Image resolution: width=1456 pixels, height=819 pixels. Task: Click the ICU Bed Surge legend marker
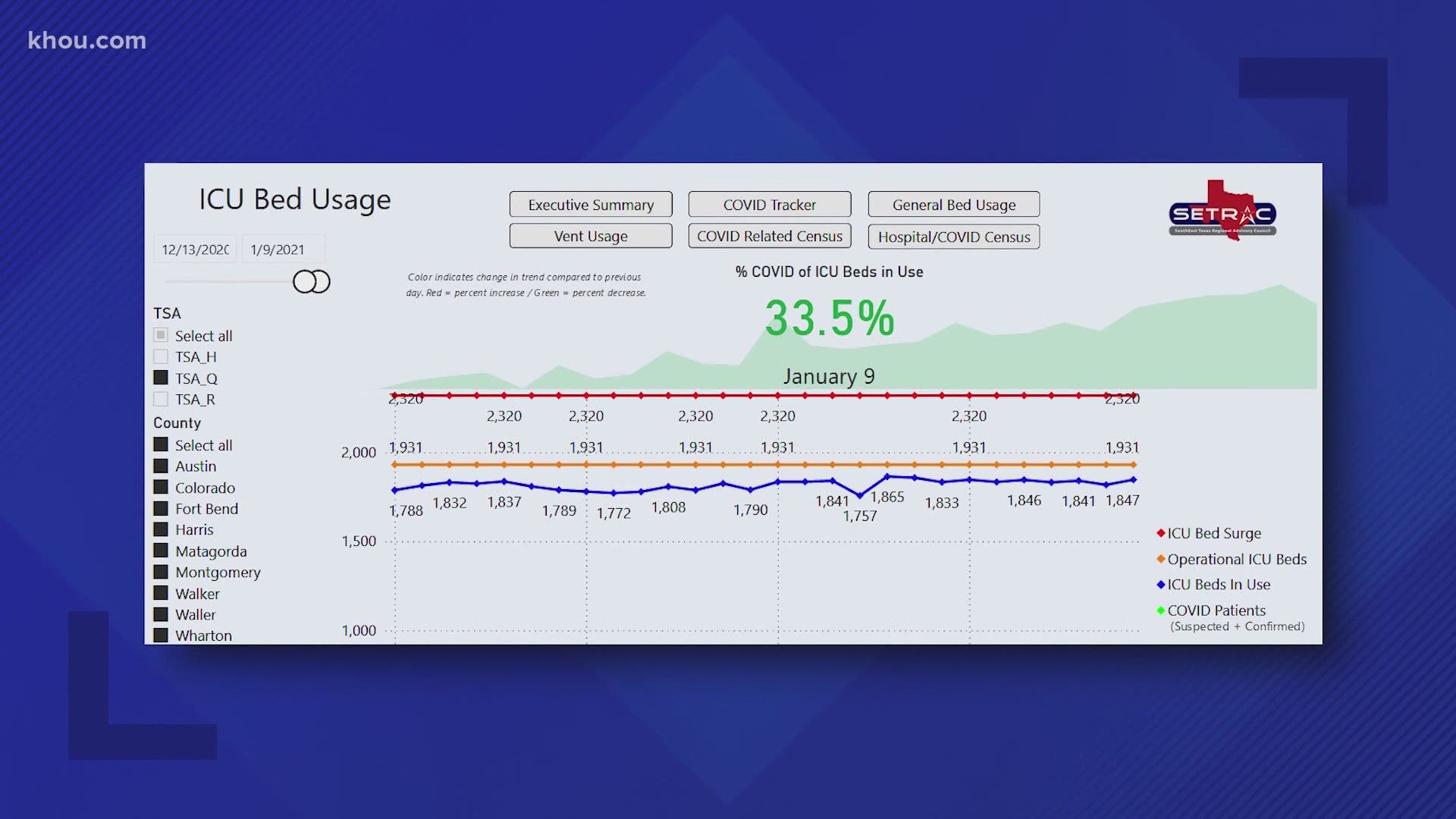pos(1160,533)
